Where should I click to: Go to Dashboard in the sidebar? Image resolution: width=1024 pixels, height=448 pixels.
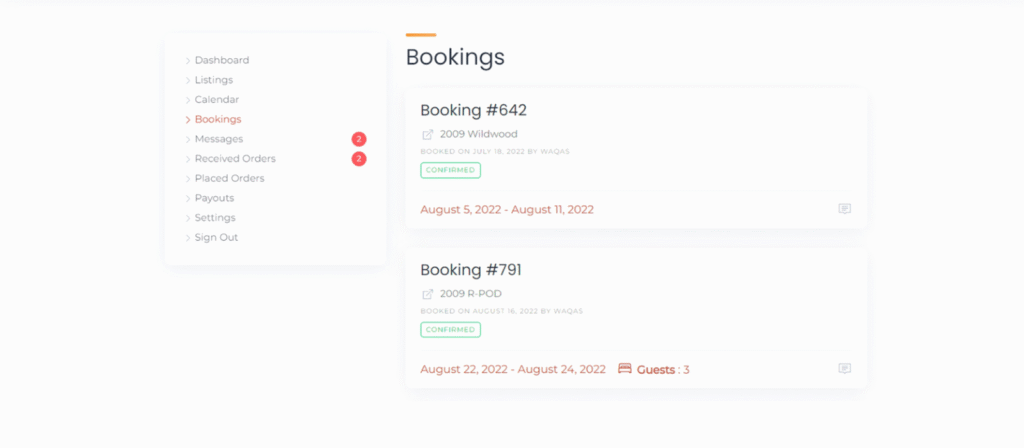(222, 60)
